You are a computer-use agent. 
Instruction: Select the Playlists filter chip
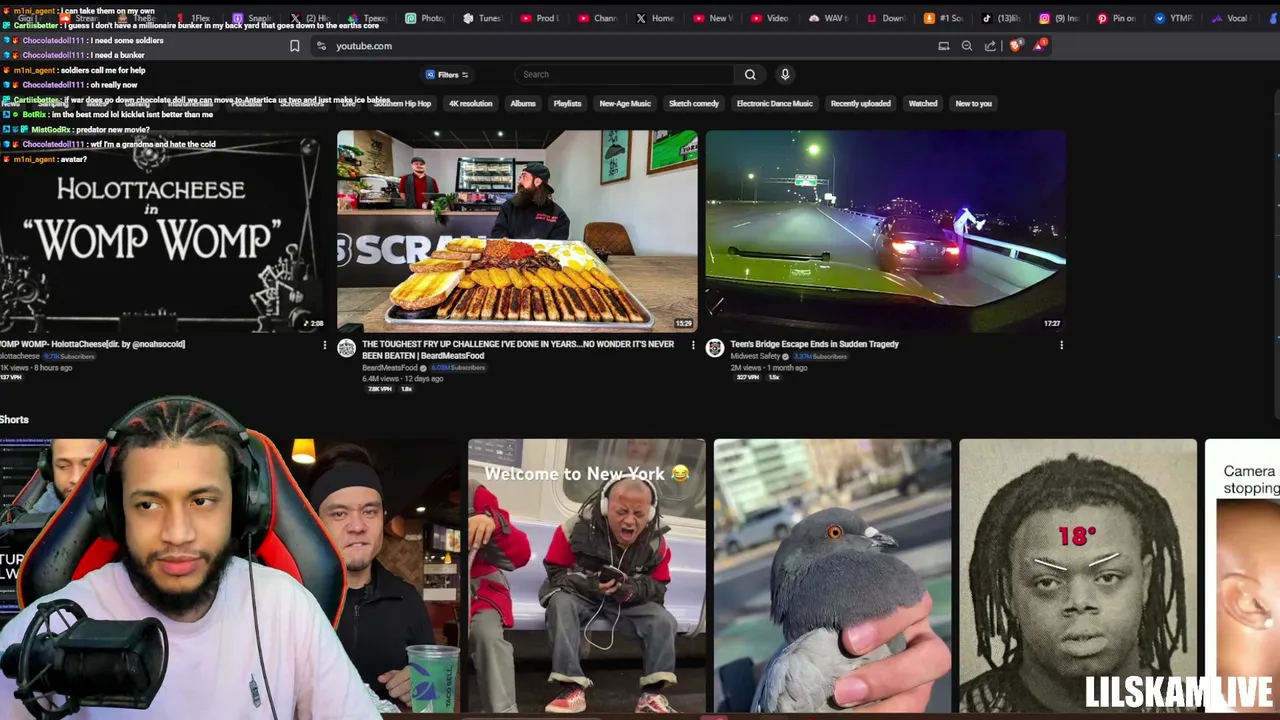[567, 103]
